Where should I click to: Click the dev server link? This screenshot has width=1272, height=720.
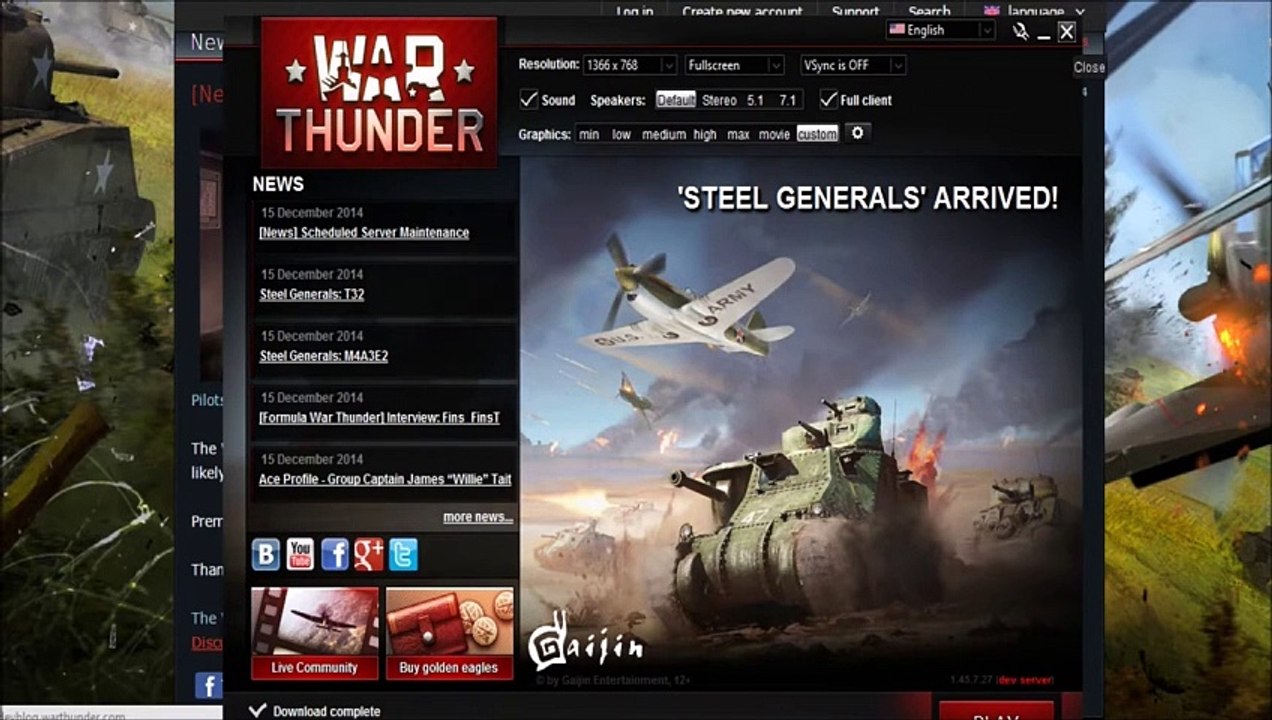coord(1025,680)
